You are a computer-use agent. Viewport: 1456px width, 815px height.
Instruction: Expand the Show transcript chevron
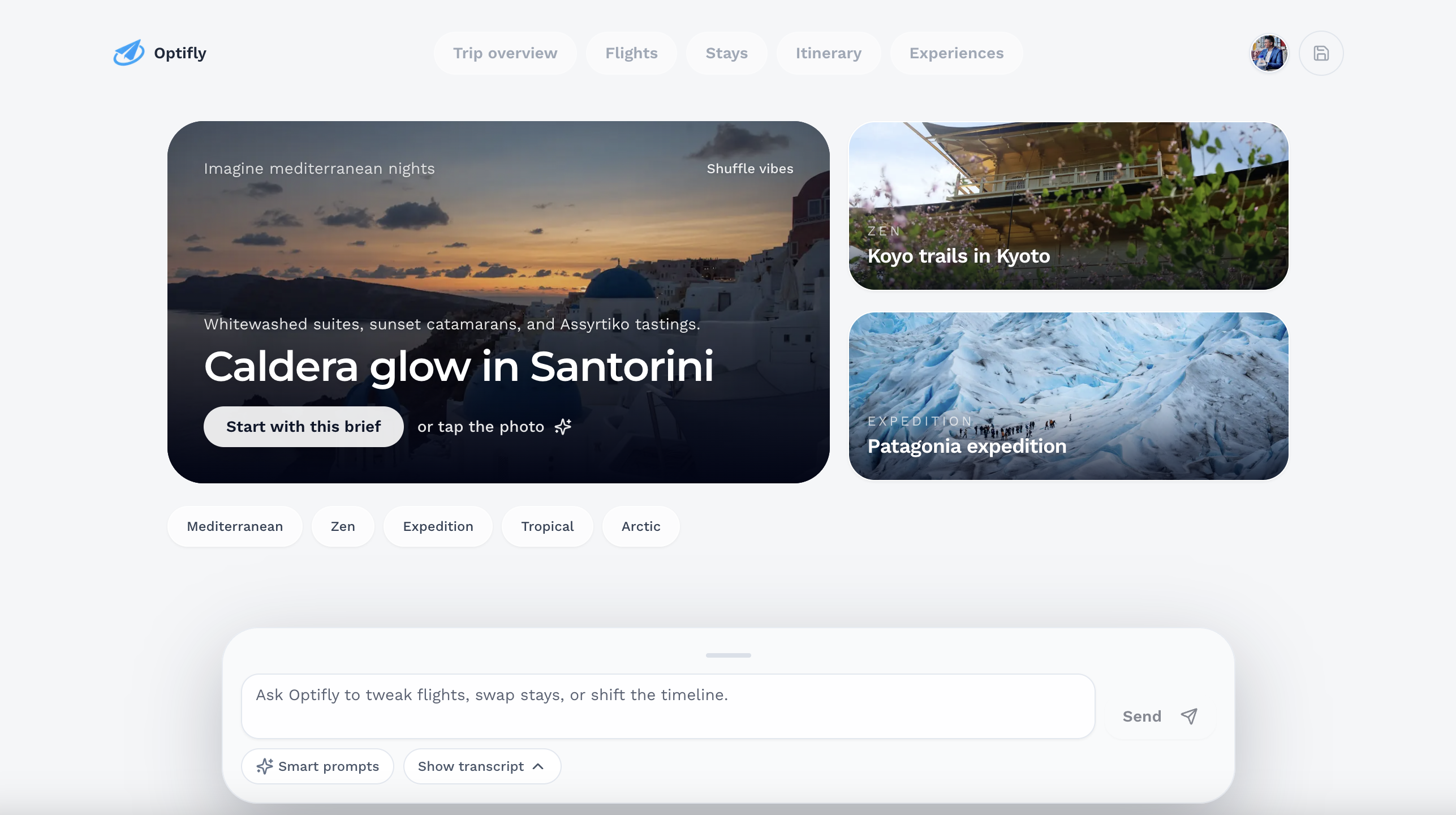click(539, 766)
